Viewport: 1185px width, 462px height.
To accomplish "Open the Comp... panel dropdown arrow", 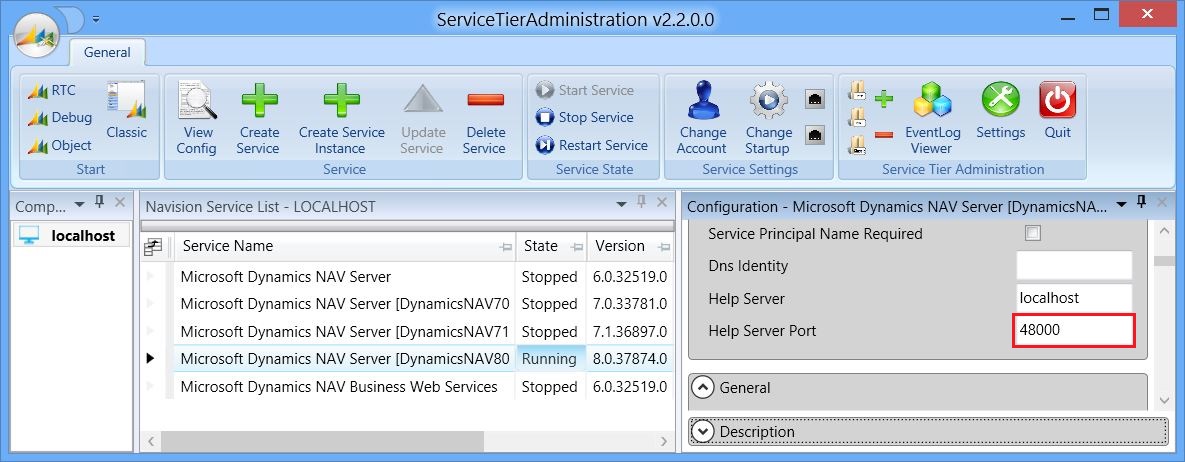I will (x=79, y=204).
